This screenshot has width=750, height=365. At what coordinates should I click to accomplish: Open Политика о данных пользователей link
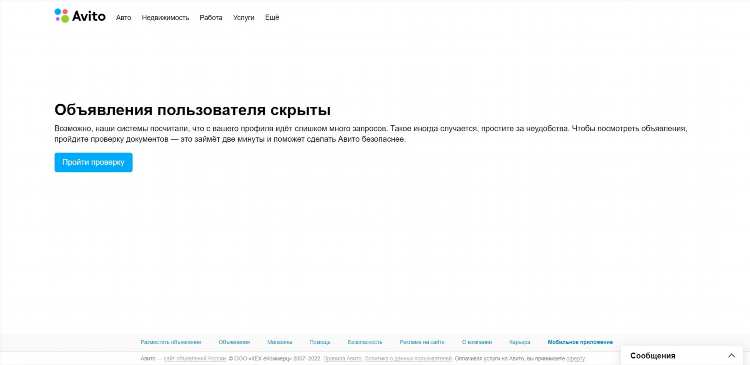(x=408, y=358)
